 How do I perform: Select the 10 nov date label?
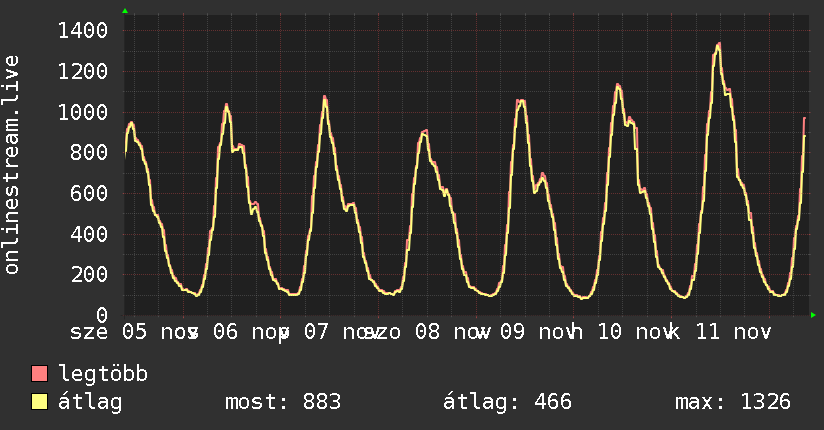(x=633, y=331)
